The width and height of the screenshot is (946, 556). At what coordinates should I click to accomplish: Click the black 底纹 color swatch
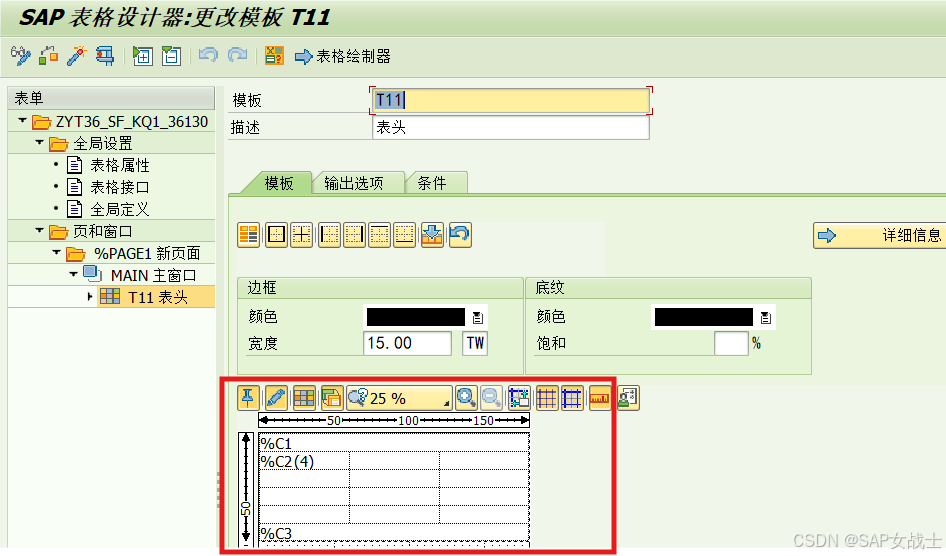pos(703,317)
